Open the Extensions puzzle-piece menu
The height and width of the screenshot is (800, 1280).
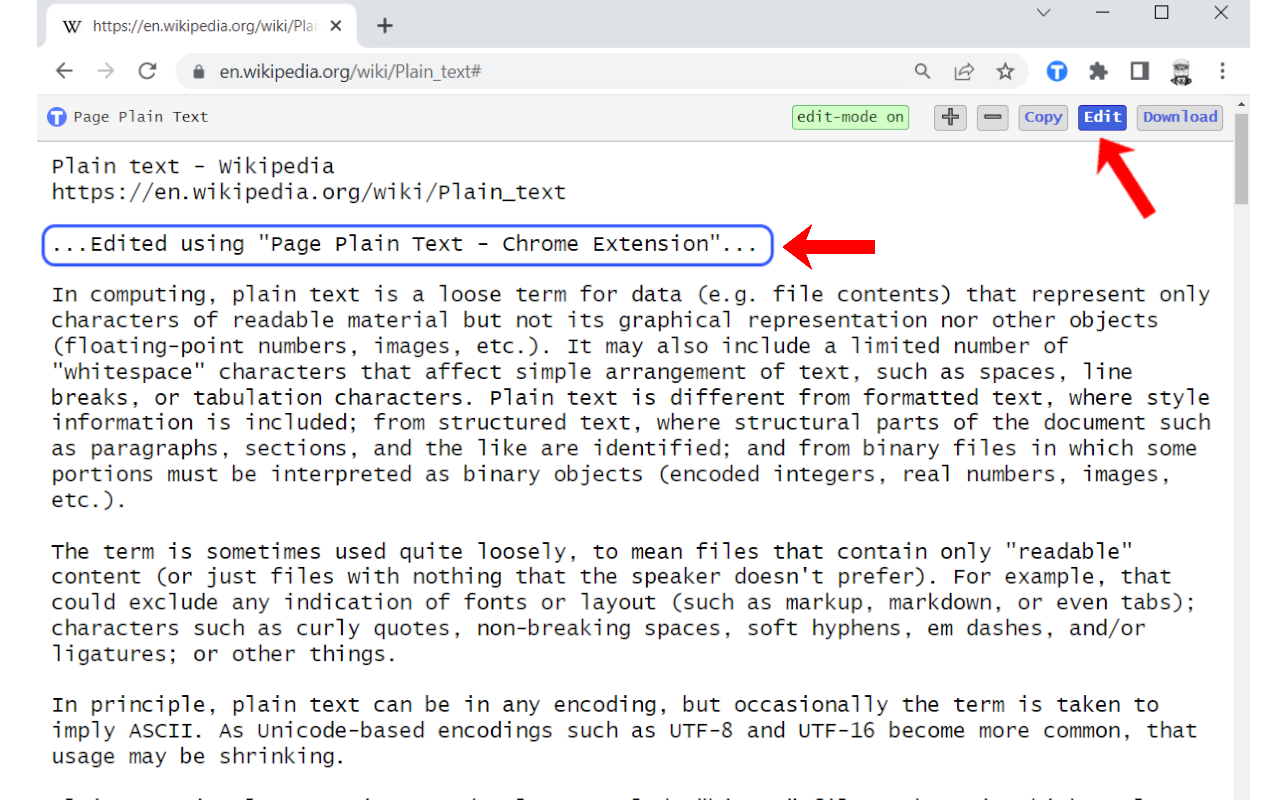tap(1098, 71)
